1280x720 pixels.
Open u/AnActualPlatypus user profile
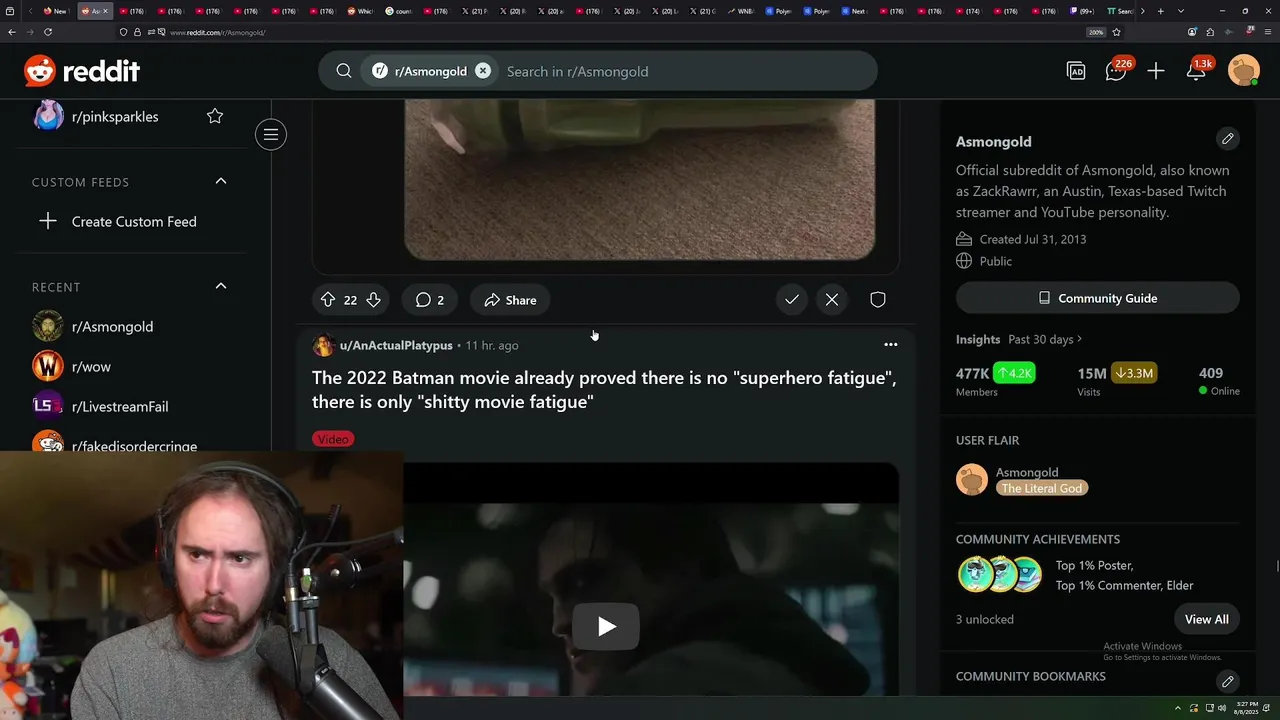point(396,345)
